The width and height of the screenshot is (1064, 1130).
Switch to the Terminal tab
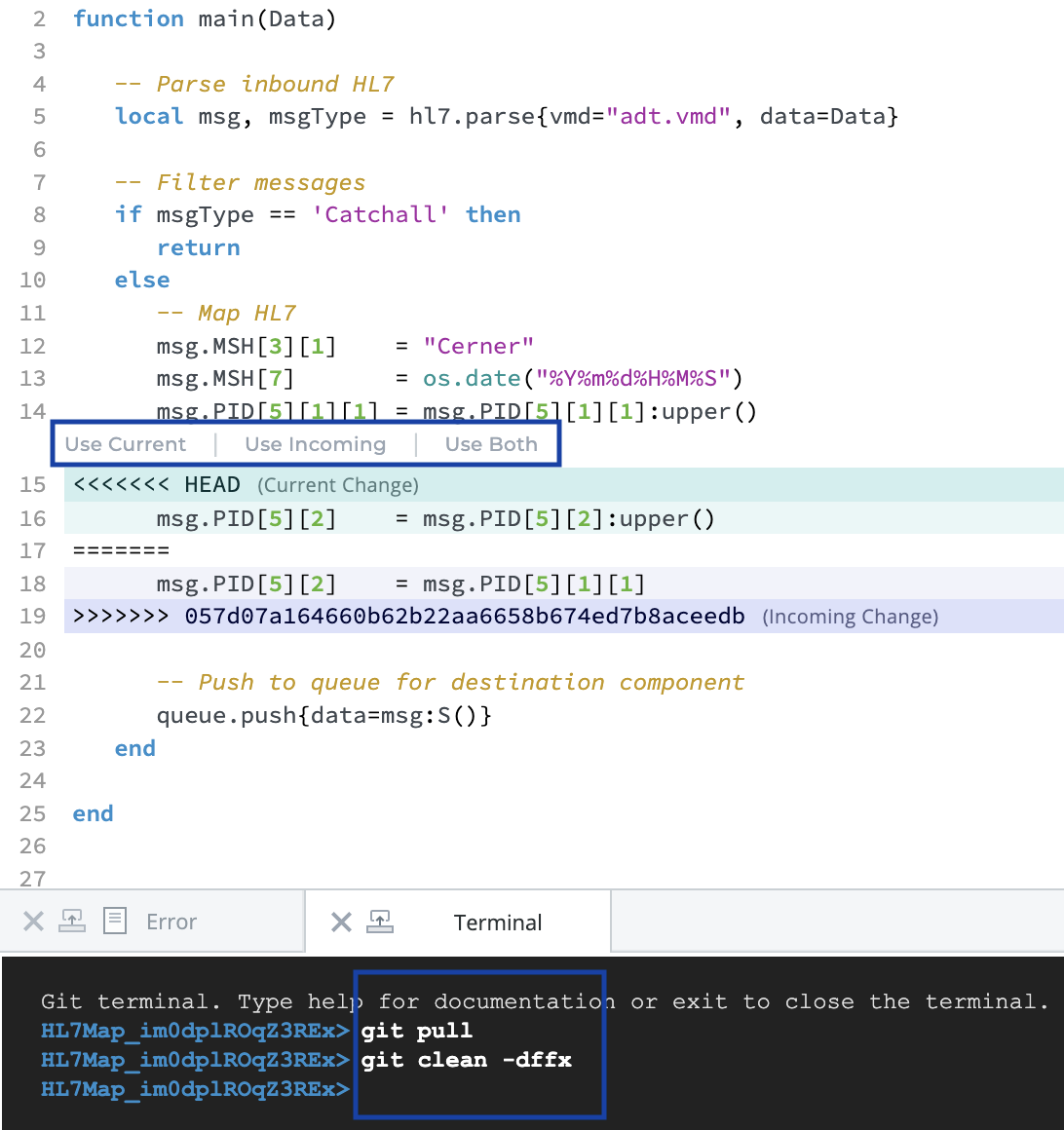click(497, 923)
